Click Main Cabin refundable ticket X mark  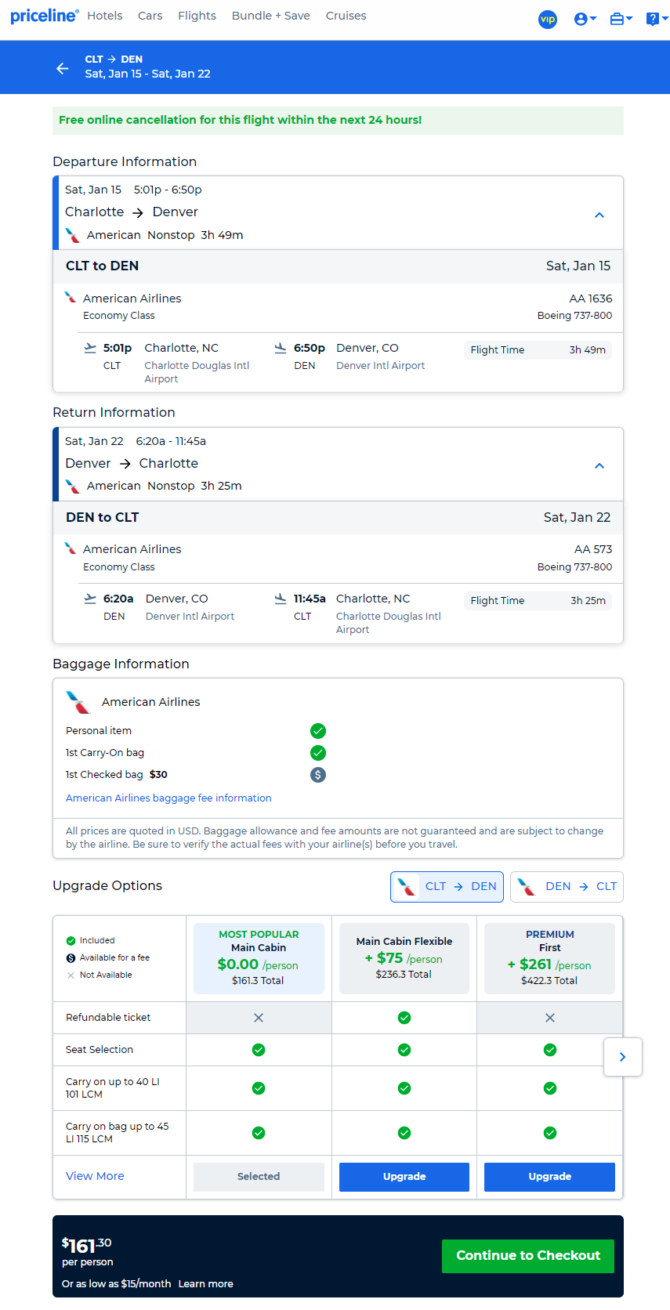(258, 1017)
